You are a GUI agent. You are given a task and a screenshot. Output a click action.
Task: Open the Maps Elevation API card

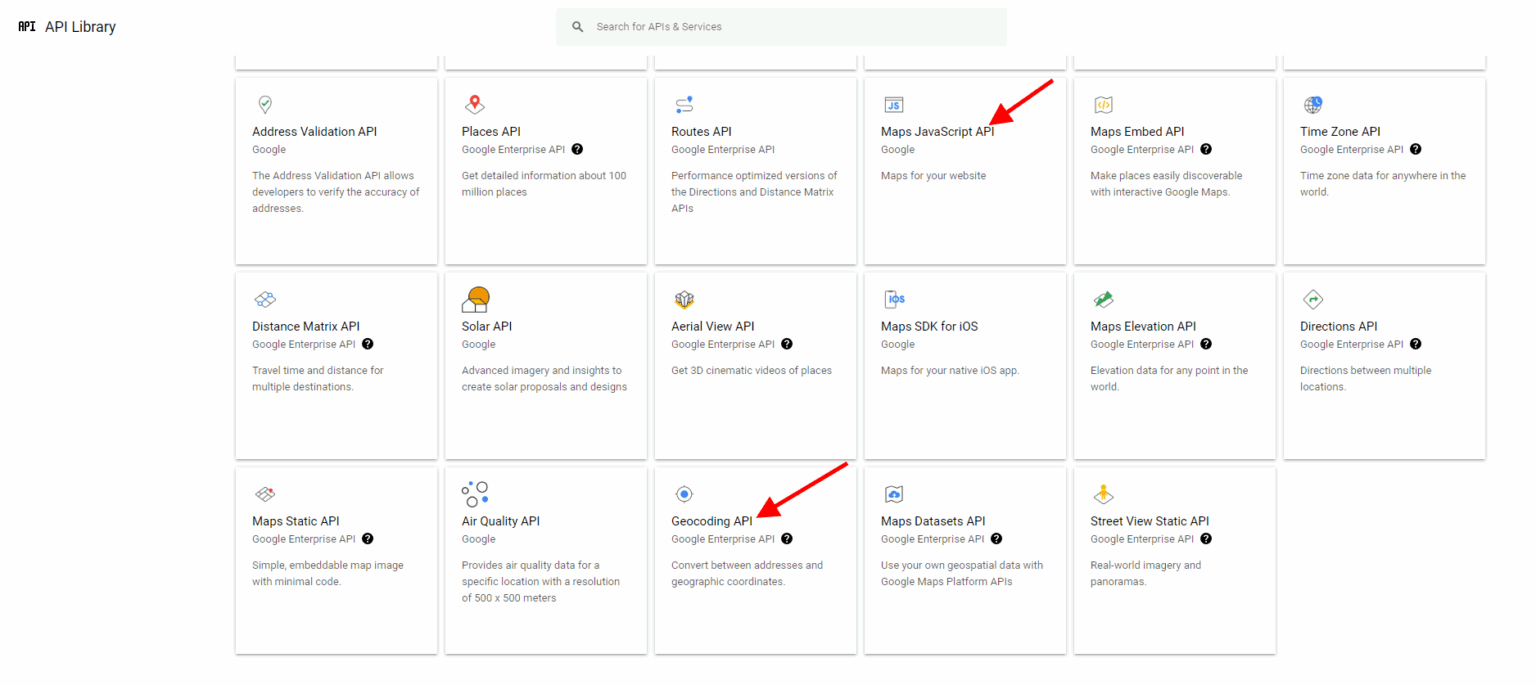click(1174, 365)
